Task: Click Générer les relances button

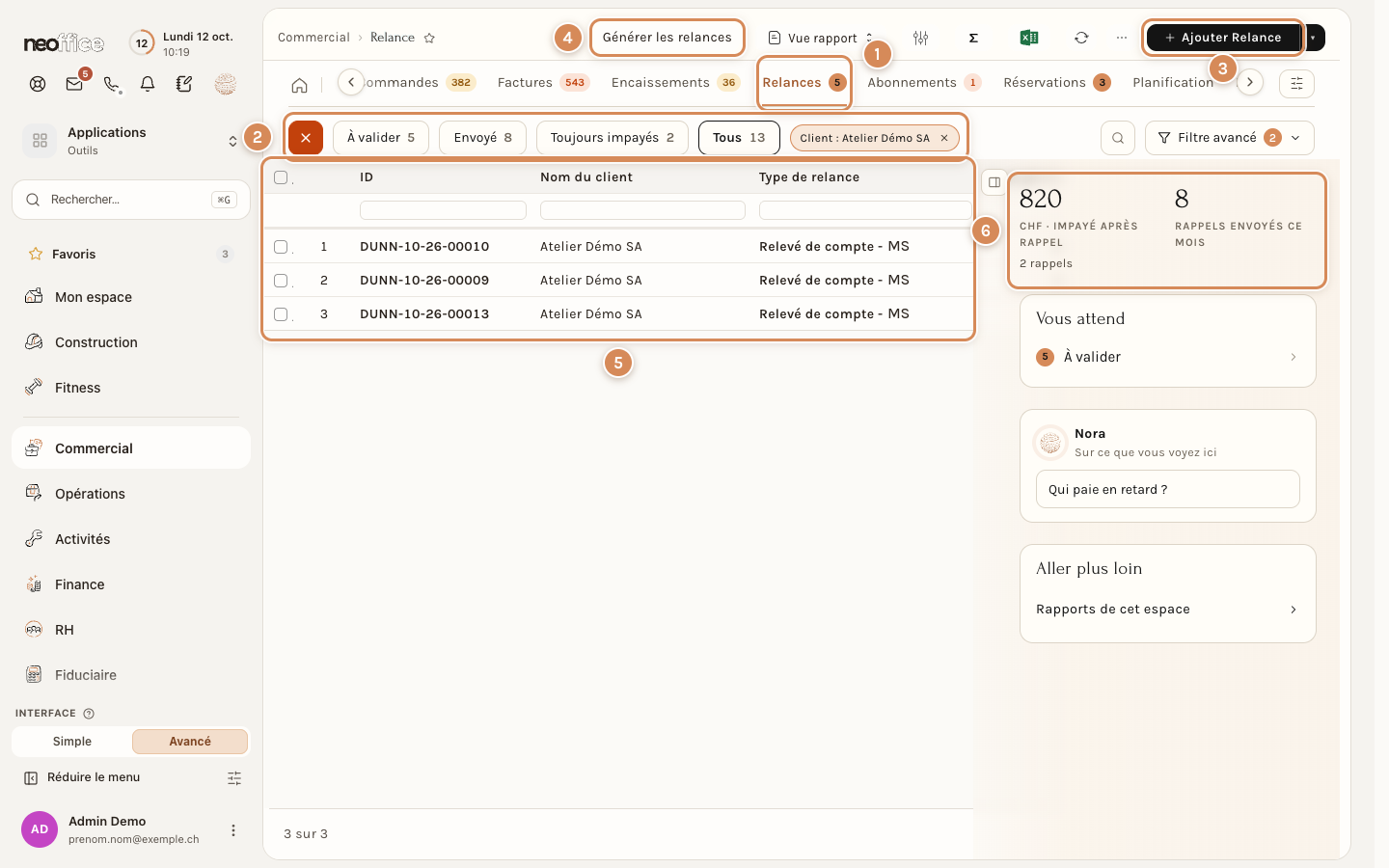Action: tap(667, 38)
